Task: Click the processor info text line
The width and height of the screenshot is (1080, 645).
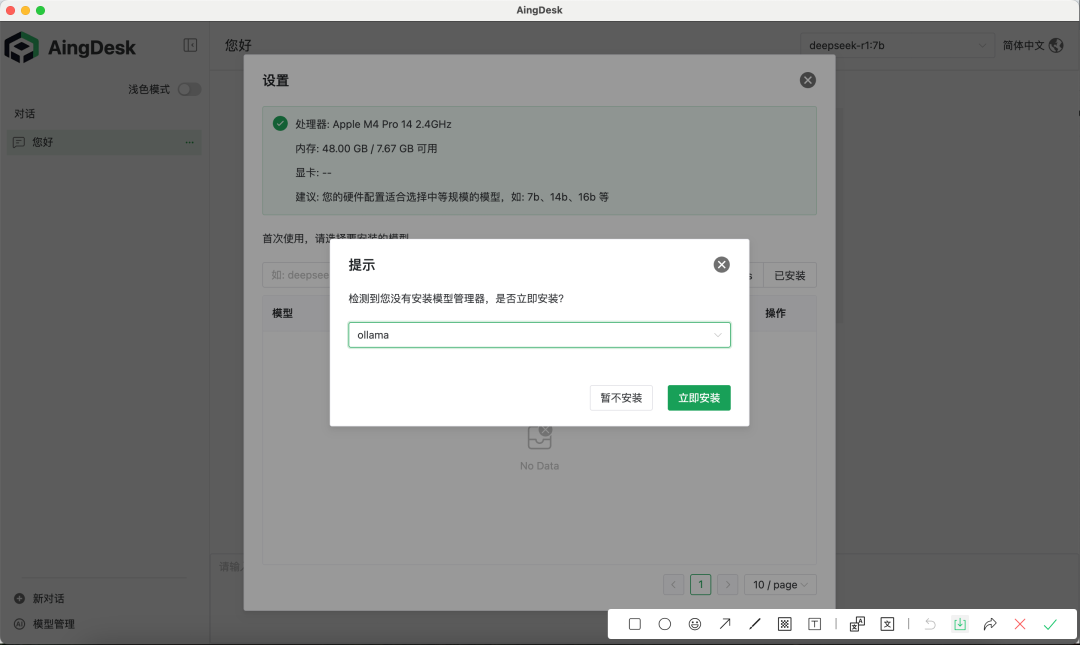Action: tap(373, 124)
